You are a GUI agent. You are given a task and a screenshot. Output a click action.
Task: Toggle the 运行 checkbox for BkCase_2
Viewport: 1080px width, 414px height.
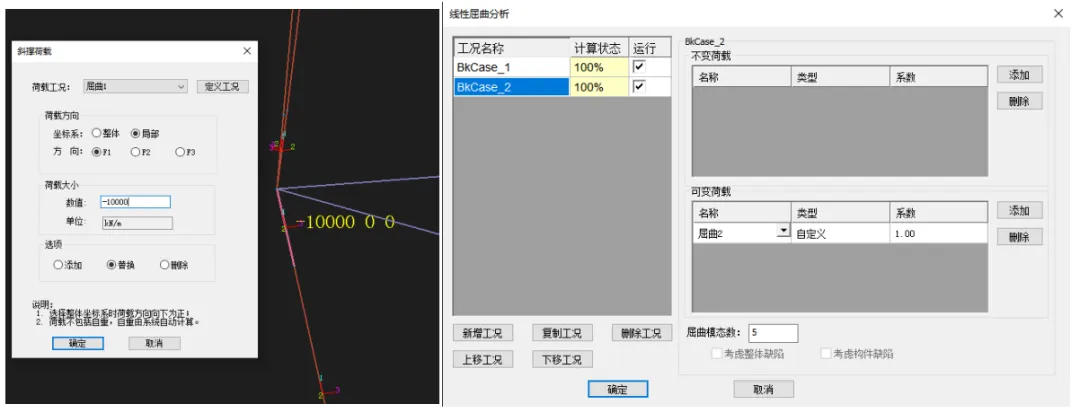[639, 87]
